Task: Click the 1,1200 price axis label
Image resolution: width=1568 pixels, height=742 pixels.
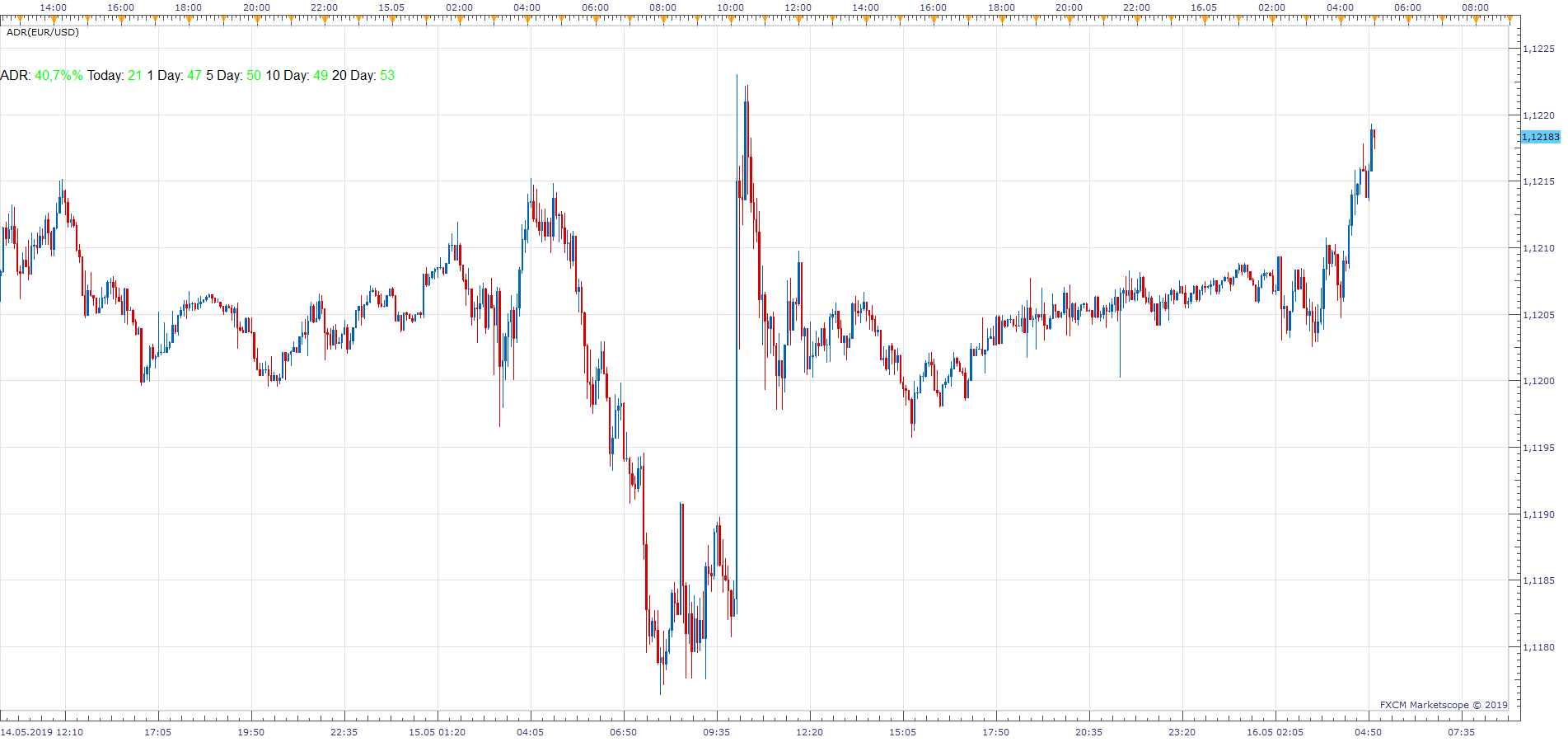Action: (x=1538, y=382)
